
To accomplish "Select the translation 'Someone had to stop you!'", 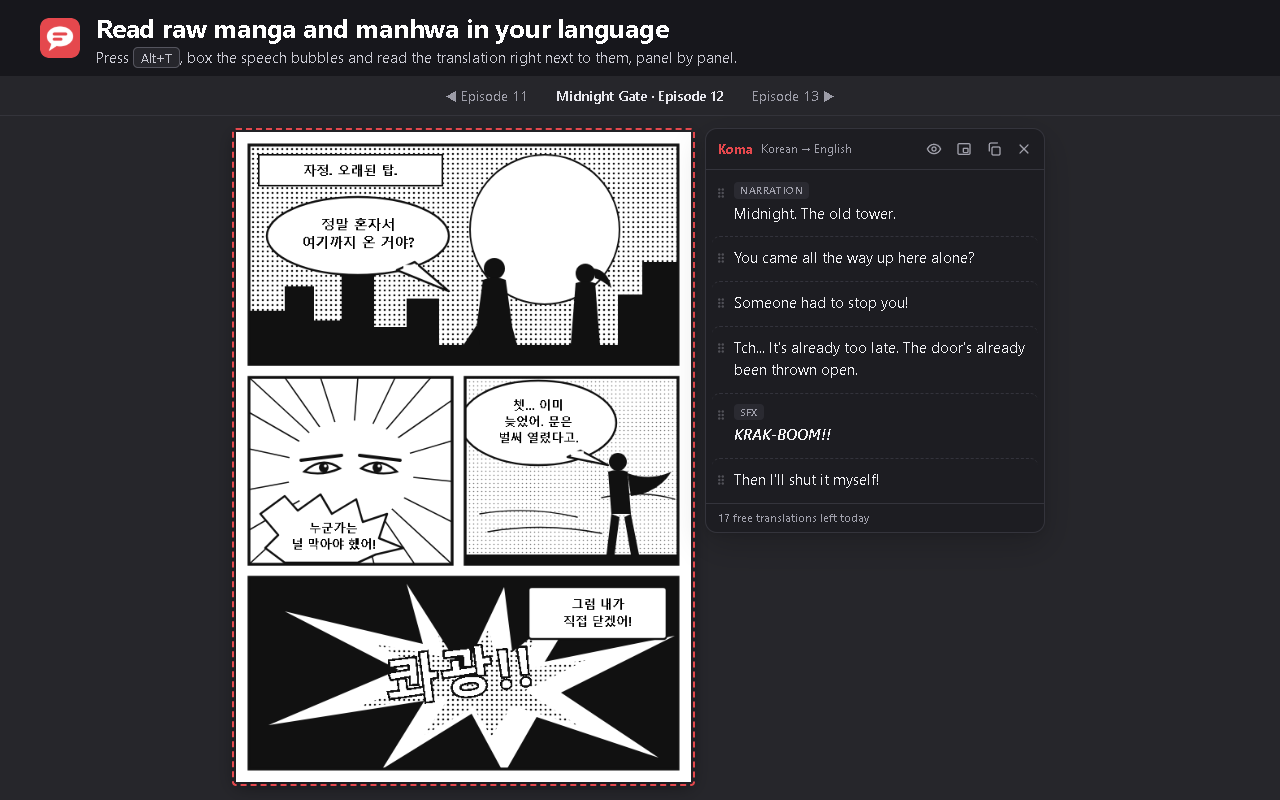I will [x=821, y=303].
